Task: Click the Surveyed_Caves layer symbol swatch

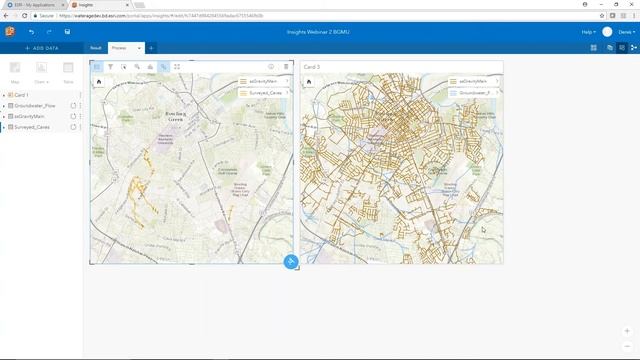Action: [x=243, y=93]
